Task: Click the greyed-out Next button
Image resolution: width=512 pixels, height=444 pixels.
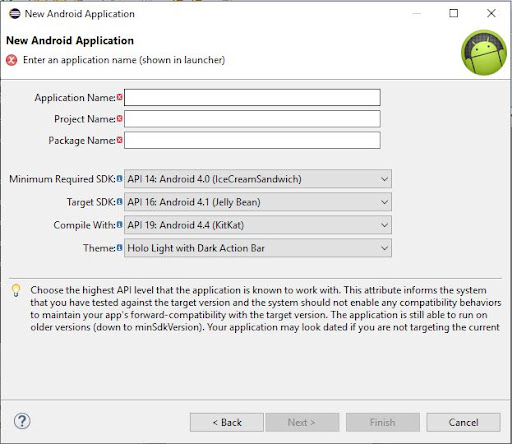Action: 302,422
